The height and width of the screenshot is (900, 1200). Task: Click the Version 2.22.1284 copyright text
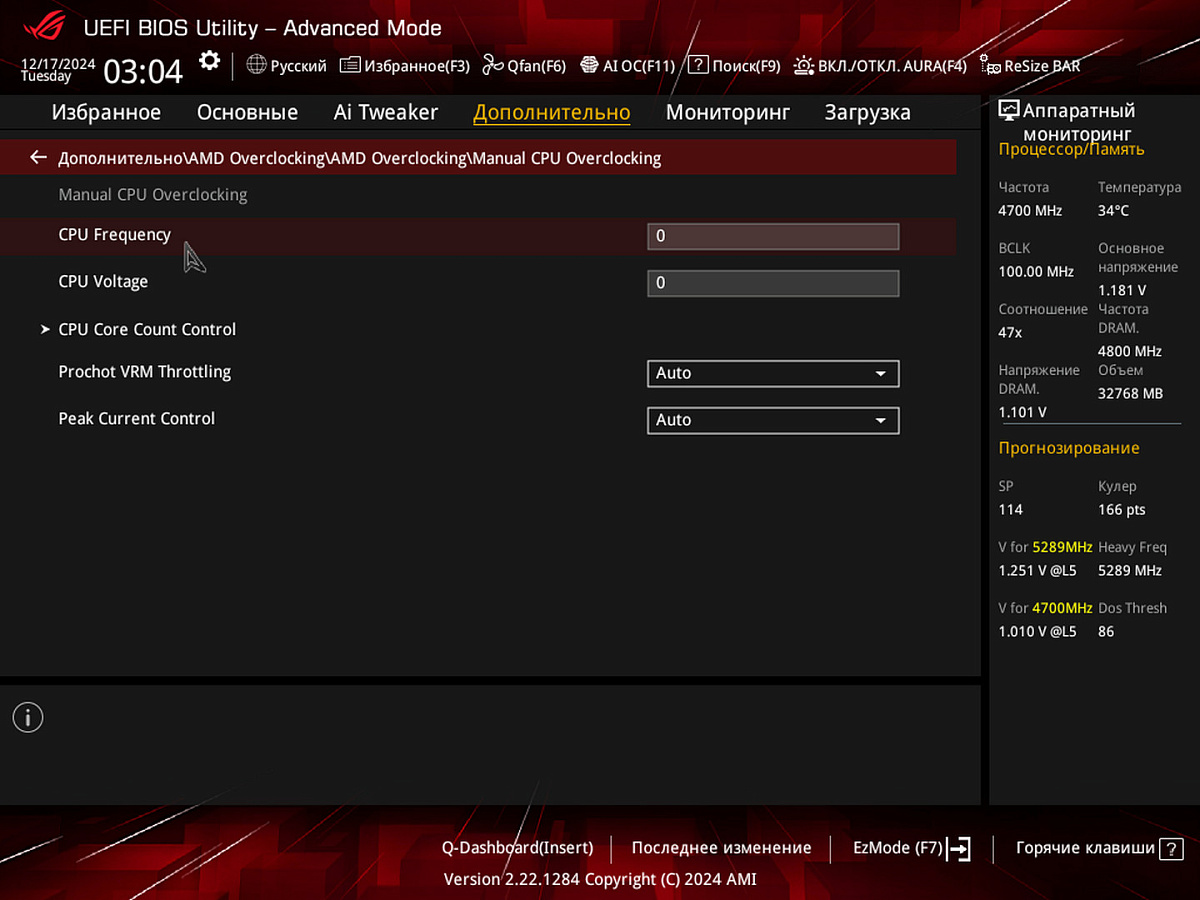coord(600,880)
